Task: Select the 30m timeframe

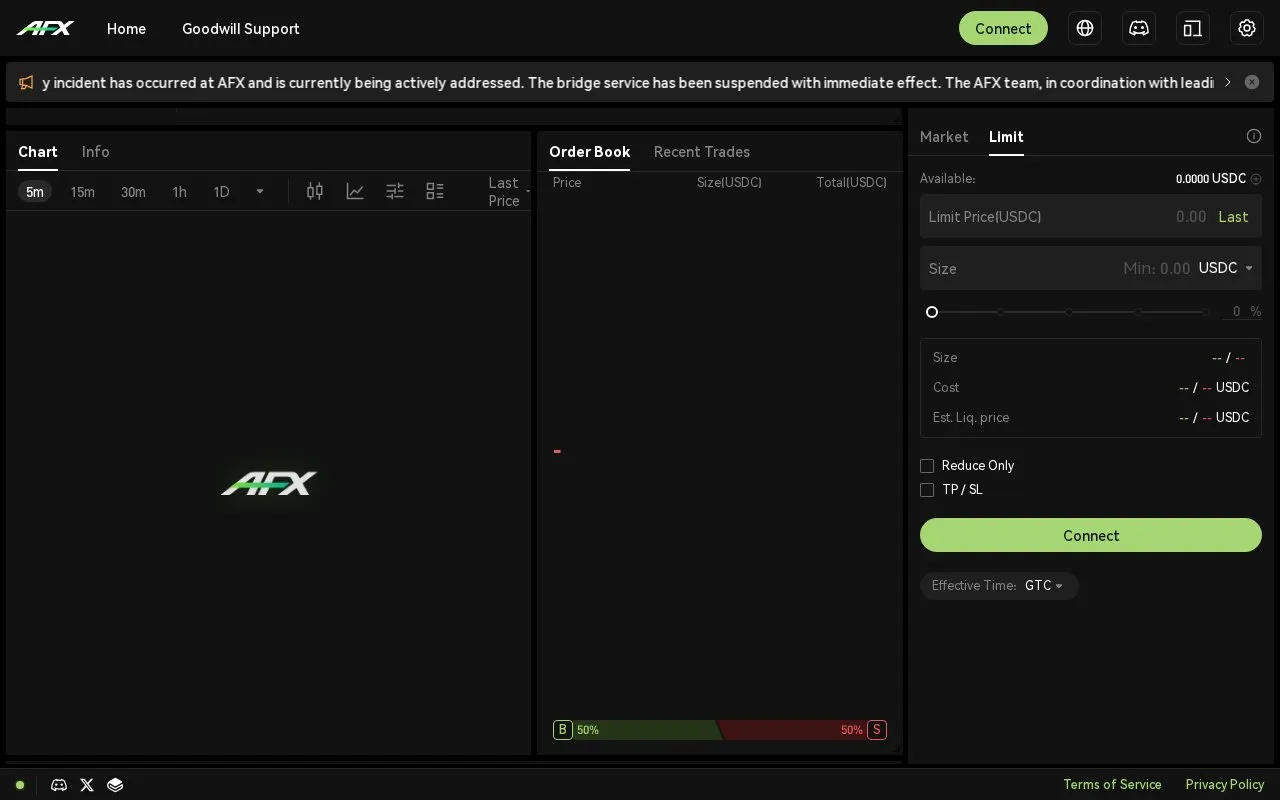Action: 133,192
